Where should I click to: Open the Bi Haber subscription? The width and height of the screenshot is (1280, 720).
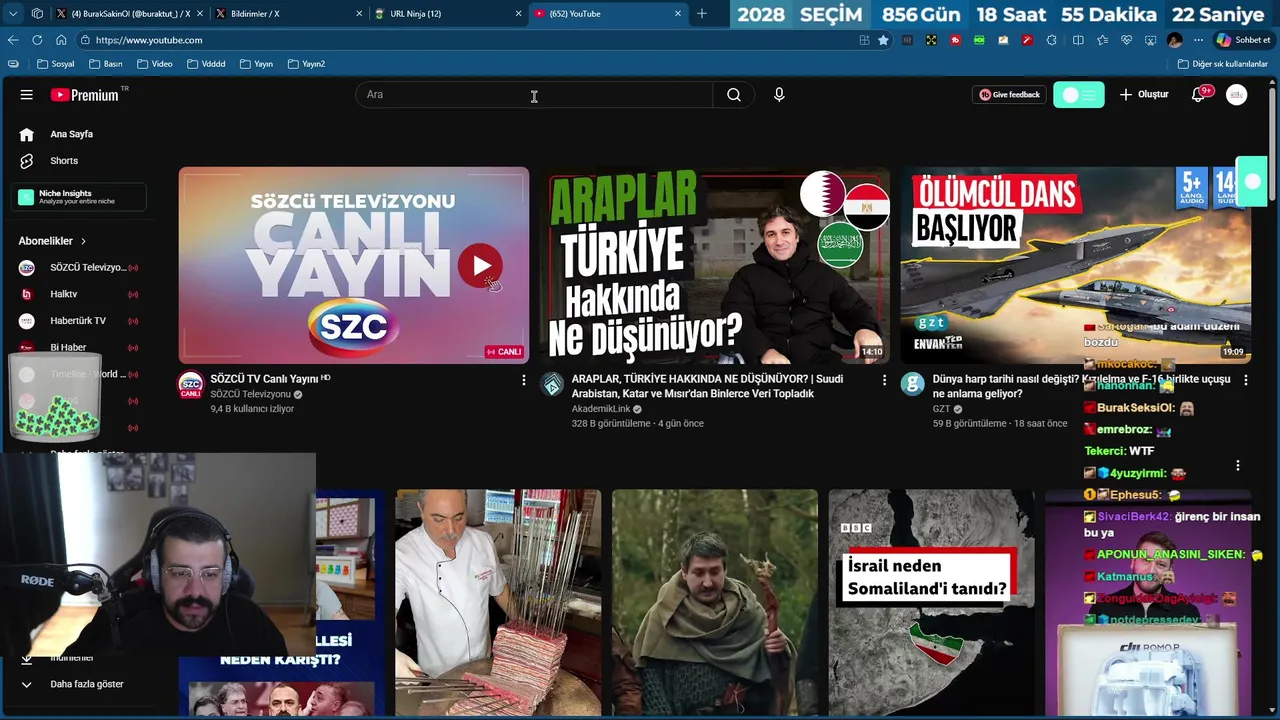[78, 348]
